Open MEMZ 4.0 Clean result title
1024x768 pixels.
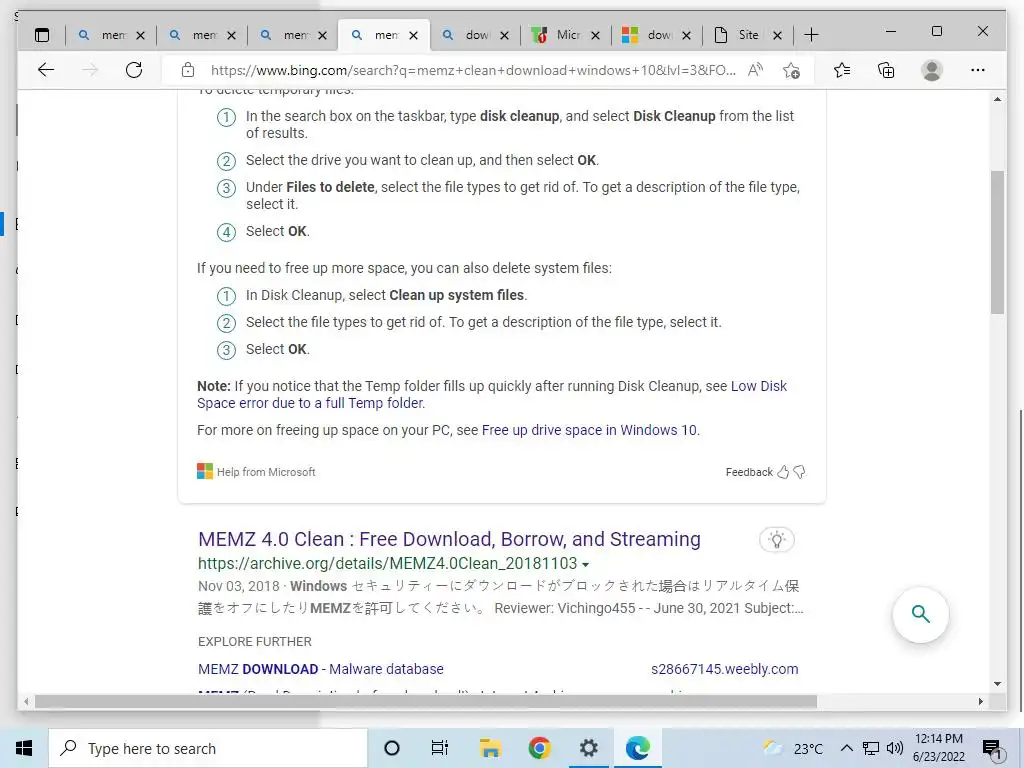coord(449,539)
